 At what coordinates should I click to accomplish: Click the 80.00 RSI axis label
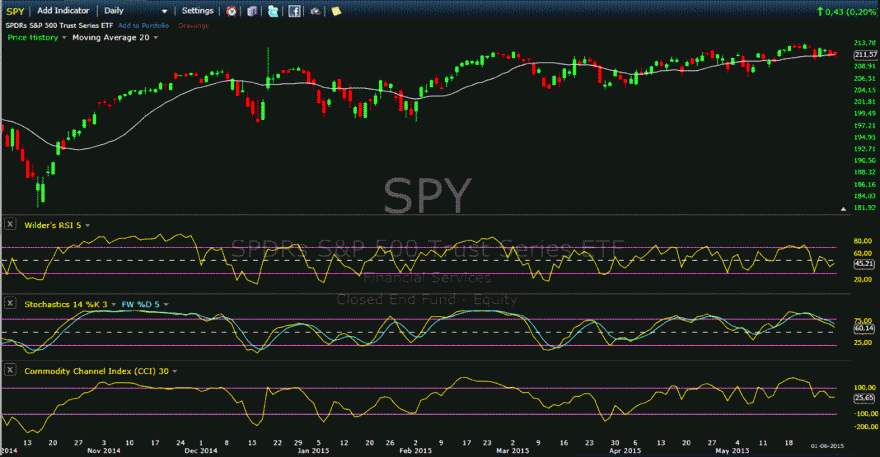(863, 241)
